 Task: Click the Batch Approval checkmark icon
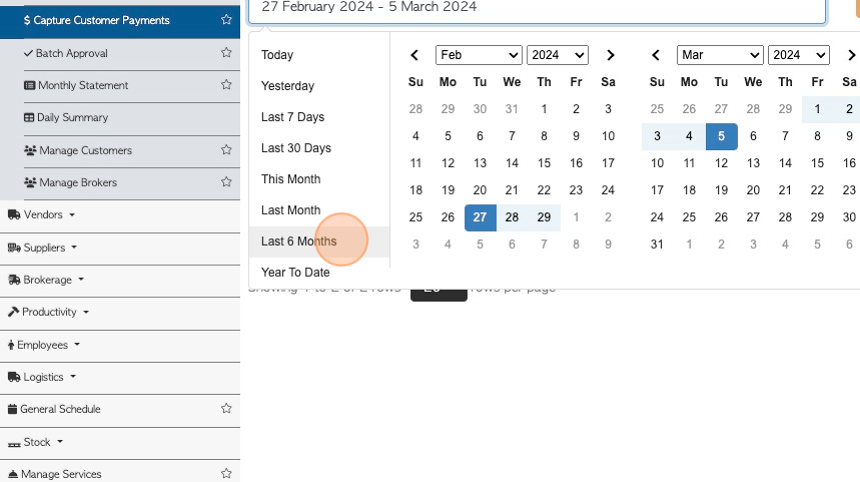click(29, 53)
